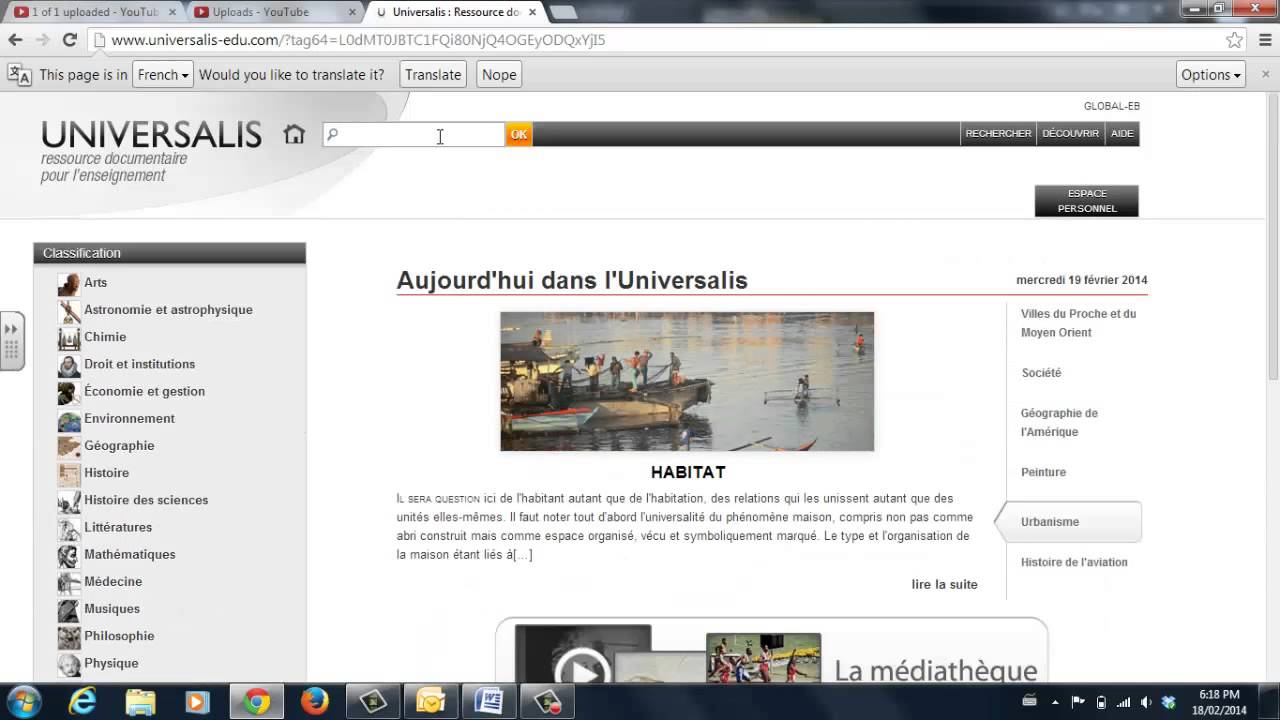Click the browser back arrow
Viewport: 1280px width, 720px height.
point(15,40)
